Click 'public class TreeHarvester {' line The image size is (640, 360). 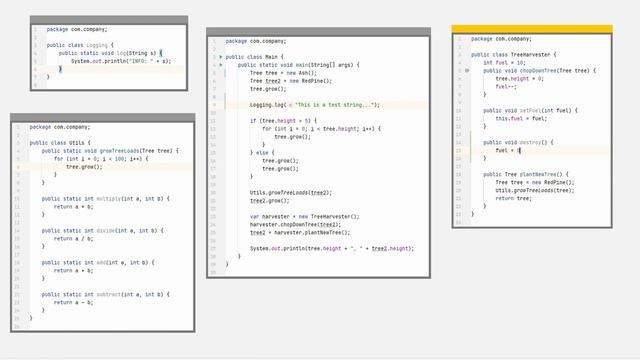[513, 55]
